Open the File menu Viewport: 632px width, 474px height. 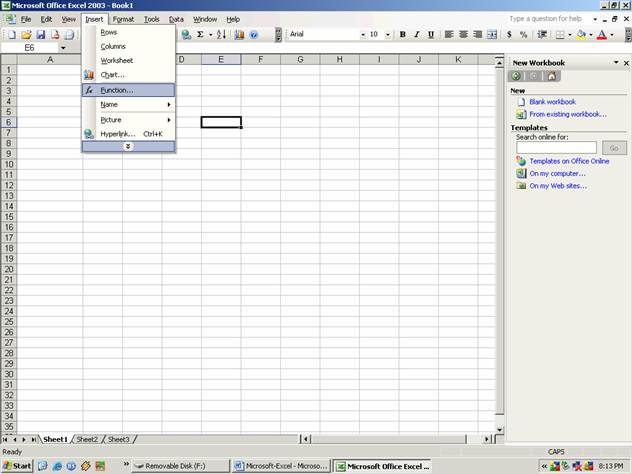pyautogui.click(x=26, y=19)
